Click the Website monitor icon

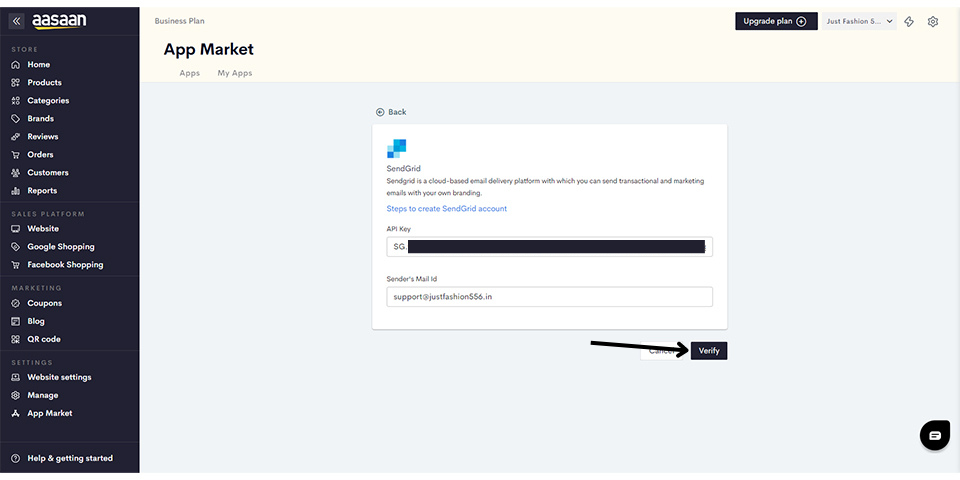pyautogui.click(x=16, y=229)
